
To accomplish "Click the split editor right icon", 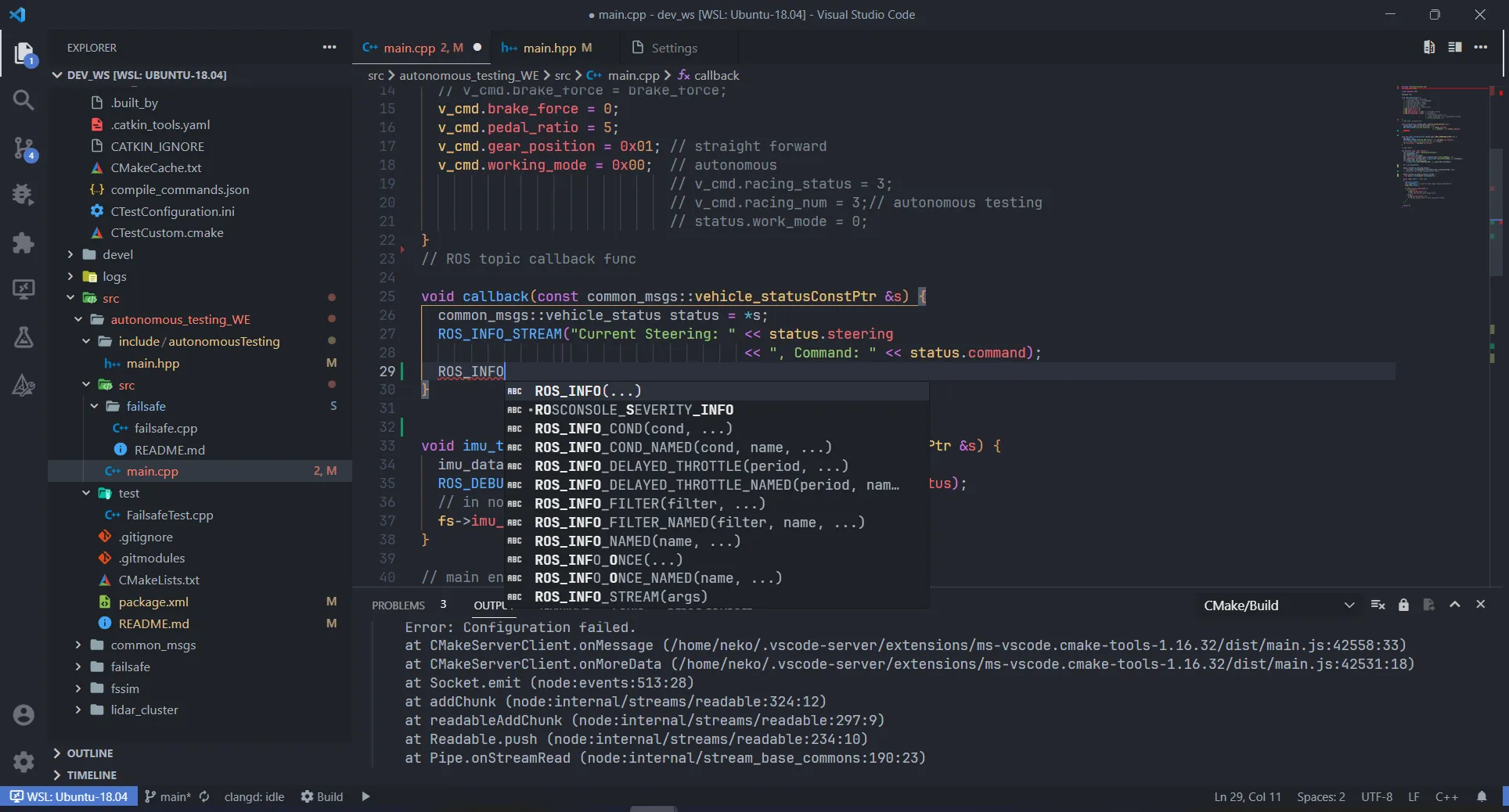I will tap(1454, 48).
